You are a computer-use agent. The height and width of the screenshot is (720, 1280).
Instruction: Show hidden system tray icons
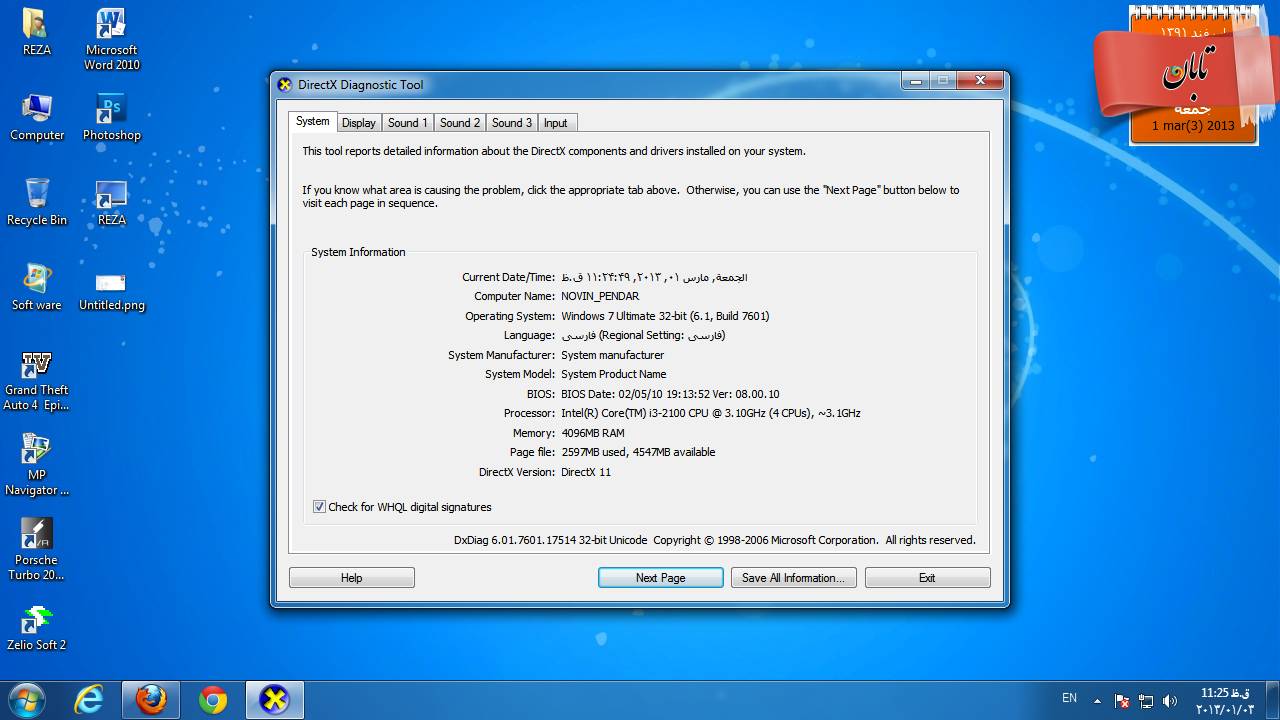(1097, 701)
